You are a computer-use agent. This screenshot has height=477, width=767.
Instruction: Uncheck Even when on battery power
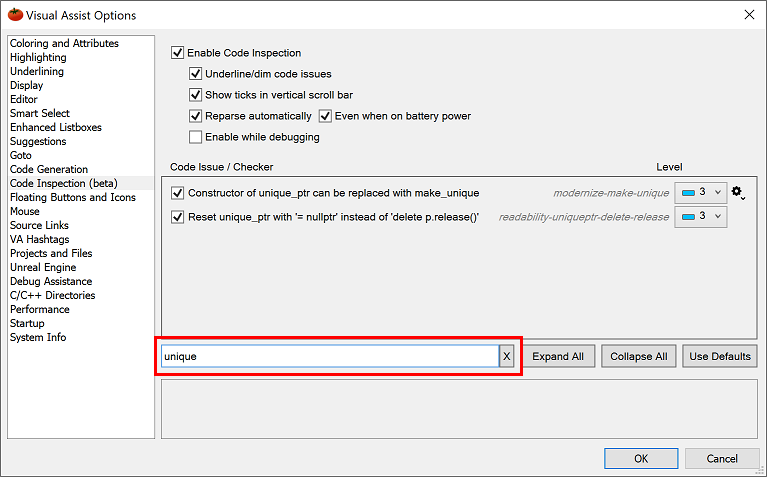(325, 116)
